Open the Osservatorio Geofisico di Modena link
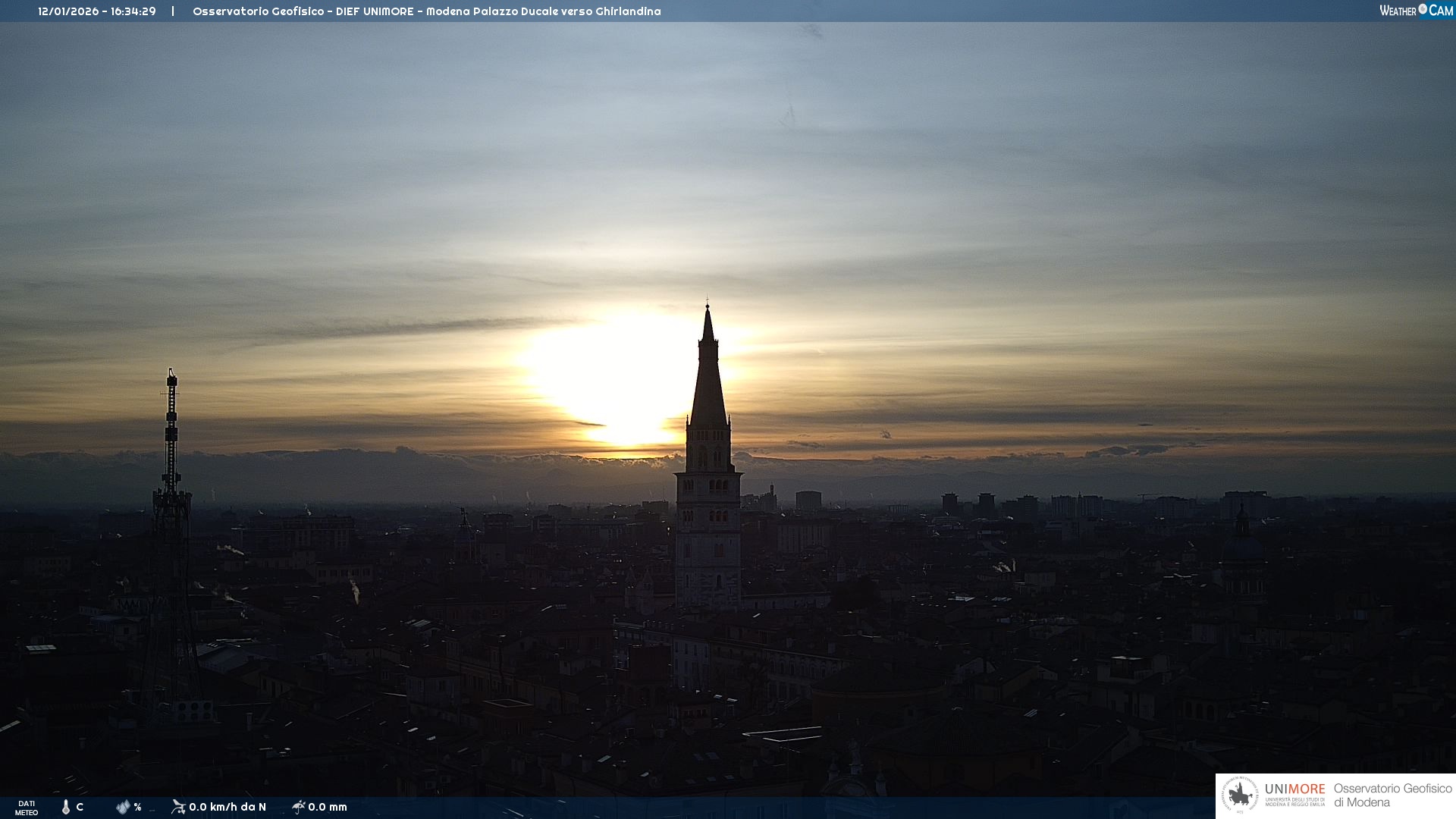 [1392, 795]
